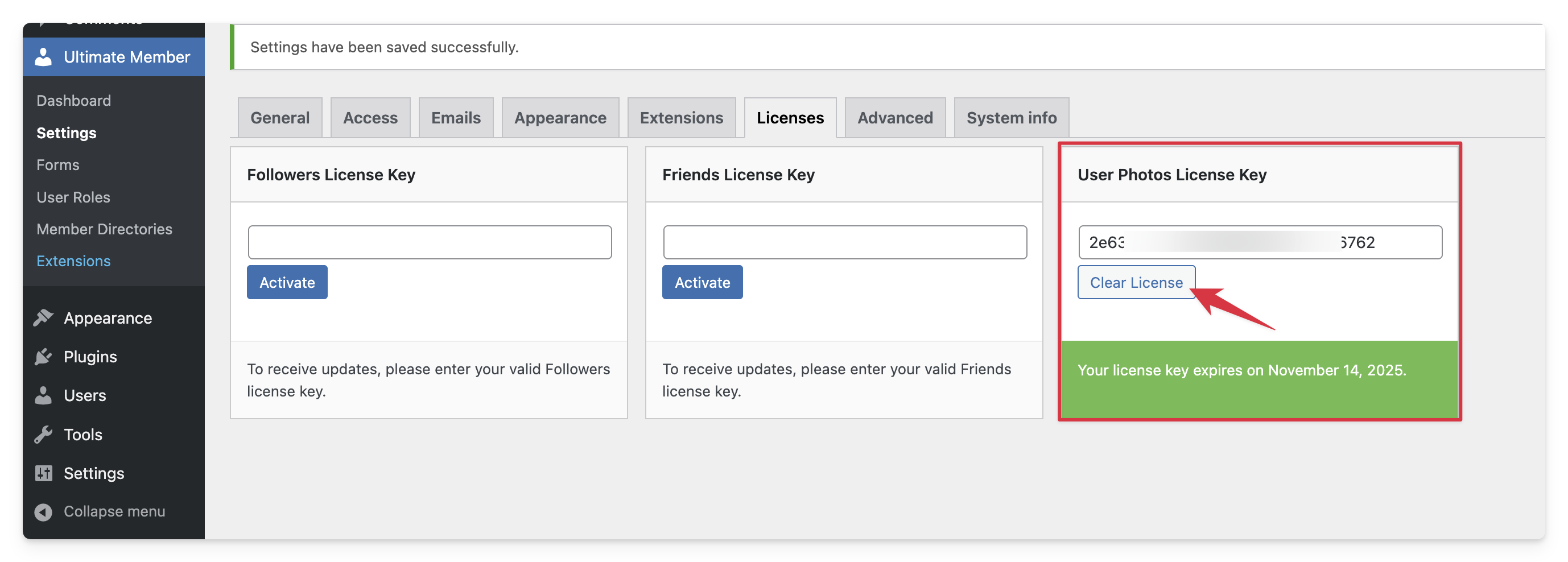Collapse the admin menu via its label
The height and width of the screenshot is (562, 1568).
(114, 511)
